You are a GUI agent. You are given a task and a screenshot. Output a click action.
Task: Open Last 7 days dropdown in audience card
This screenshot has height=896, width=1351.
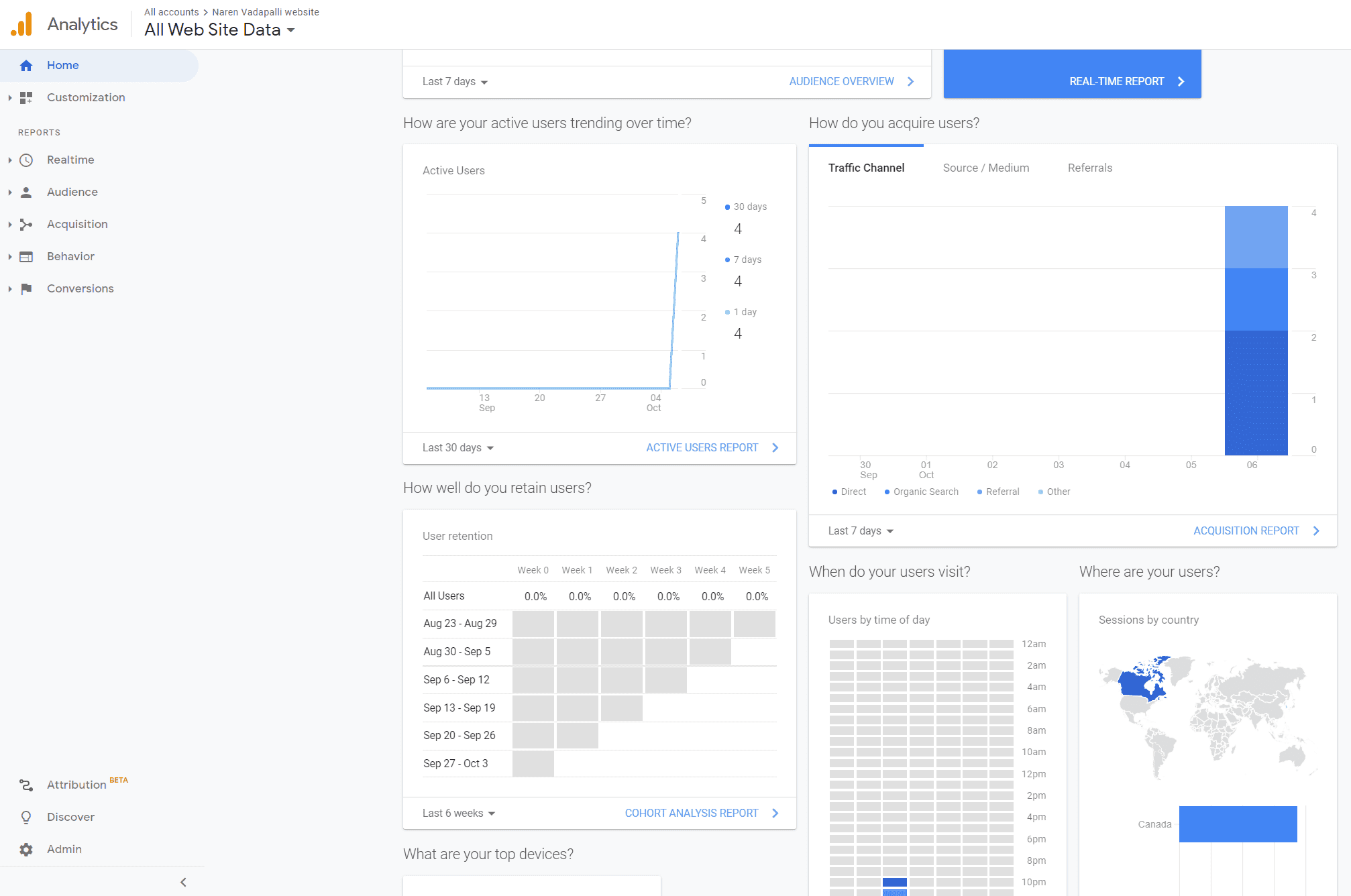pos(455,82)
